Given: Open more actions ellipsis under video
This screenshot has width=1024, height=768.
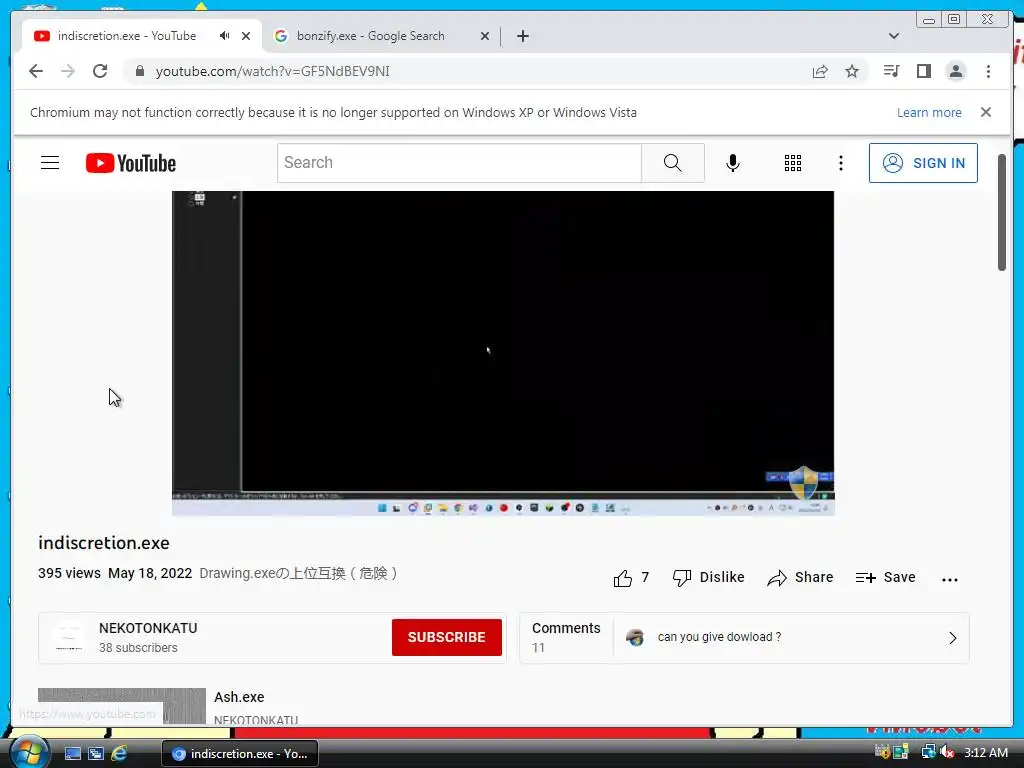Looking at the screenshot, I should (950, 579).
